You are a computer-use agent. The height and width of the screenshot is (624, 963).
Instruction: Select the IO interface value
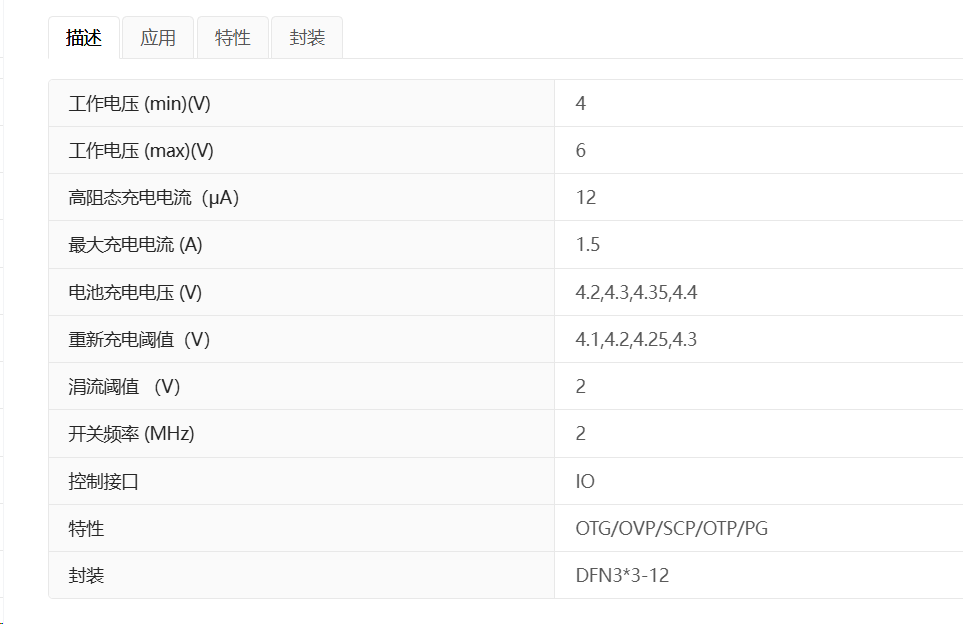click(585, 481)
